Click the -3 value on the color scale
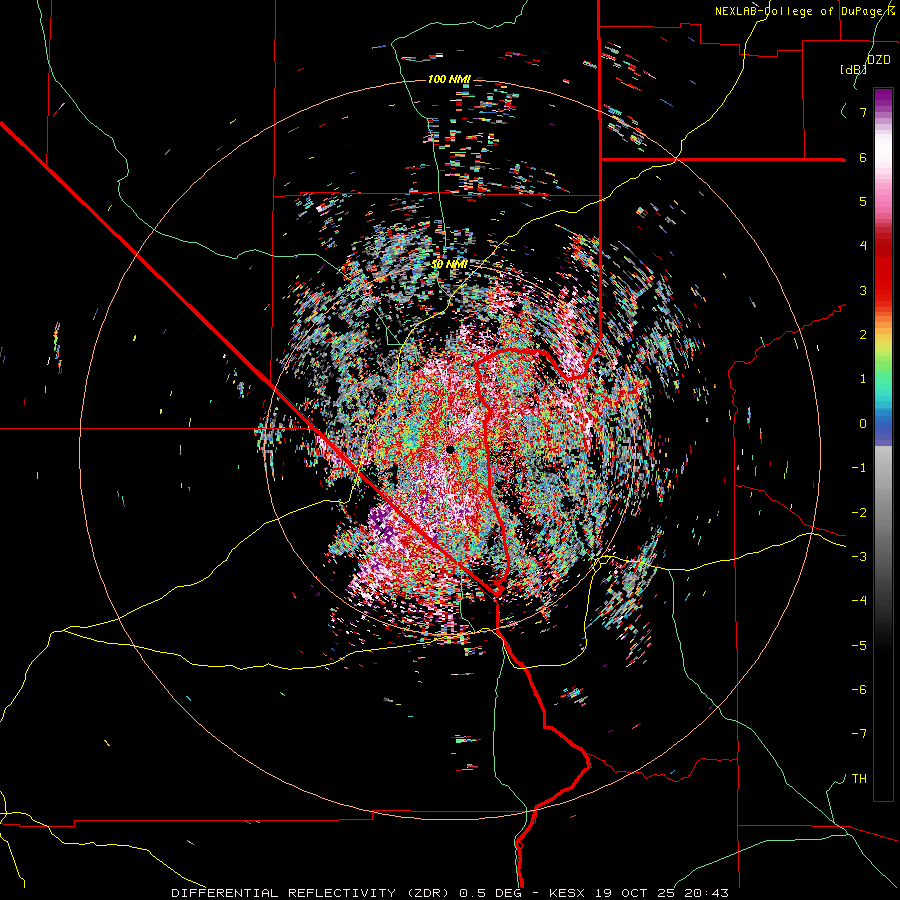Image resolution: width=900 pixels, height=900 pixels. (x=859, y=556)
